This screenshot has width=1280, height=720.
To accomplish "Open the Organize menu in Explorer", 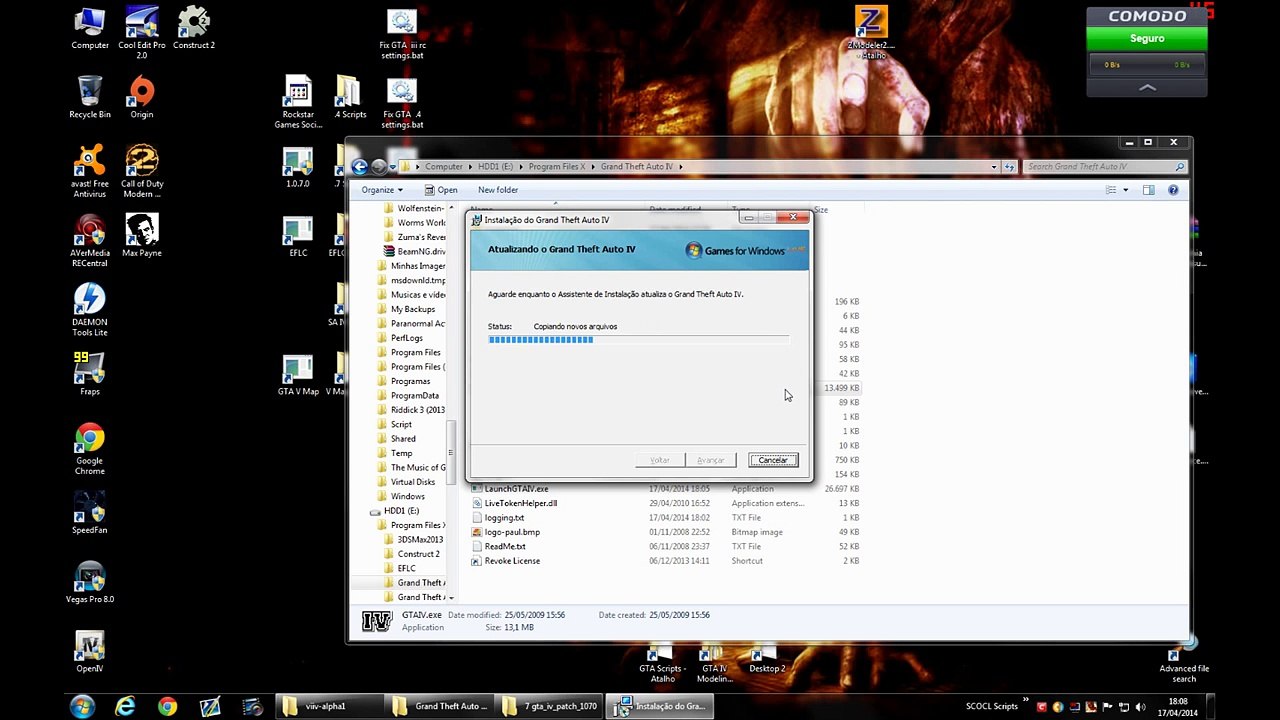I will pyautogui.click(x=382, y=190).
